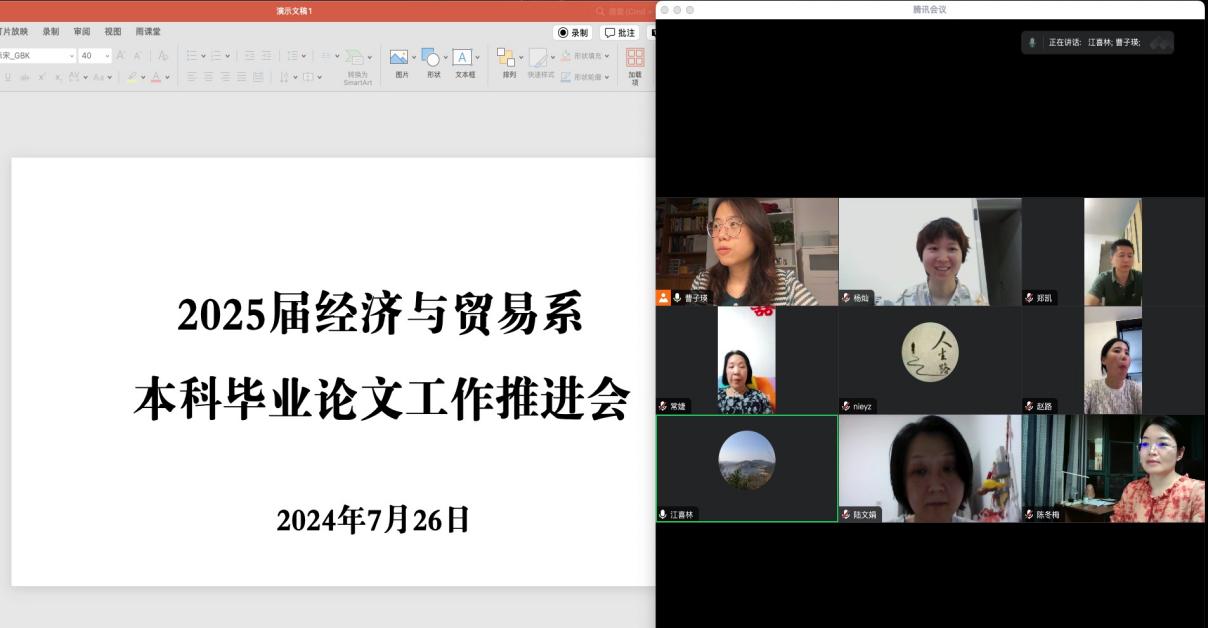The width and height of the screenshot is (1208, 628).
Task: Select center text alignment
Action: tap(208, 77)
